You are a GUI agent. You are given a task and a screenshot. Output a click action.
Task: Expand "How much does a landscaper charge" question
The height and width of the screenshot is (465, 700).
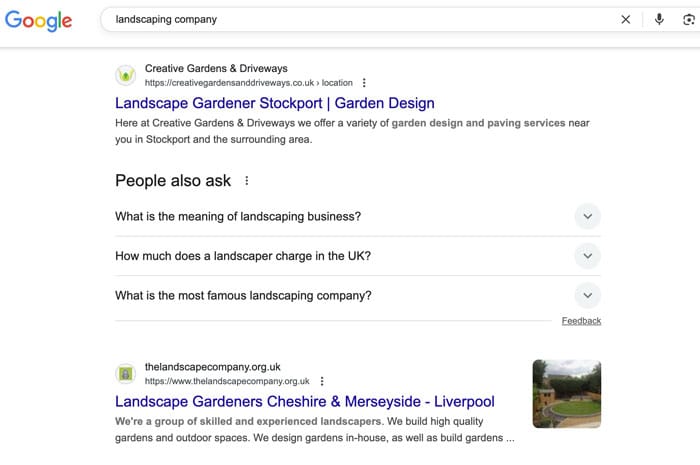358,256
